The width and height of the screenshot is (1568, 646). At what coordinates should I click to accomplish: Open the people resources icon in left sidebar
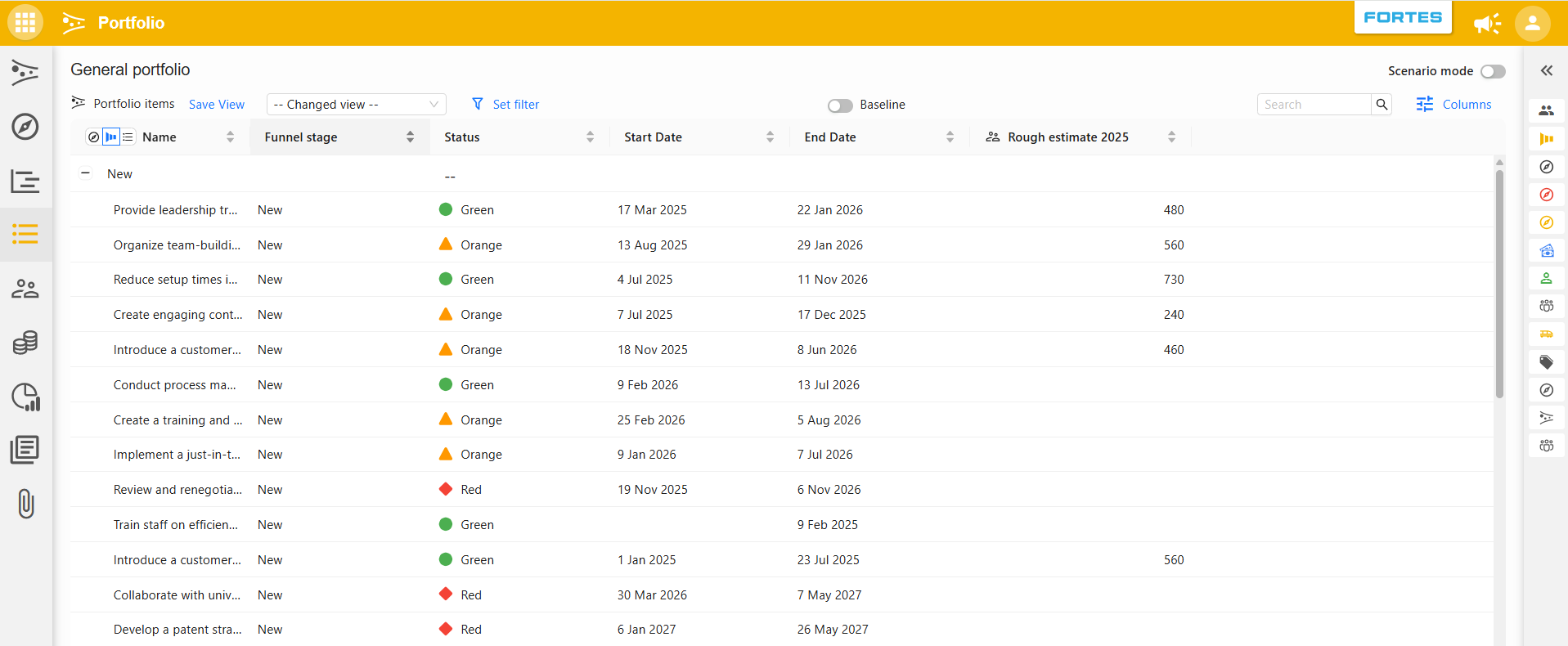25,289
